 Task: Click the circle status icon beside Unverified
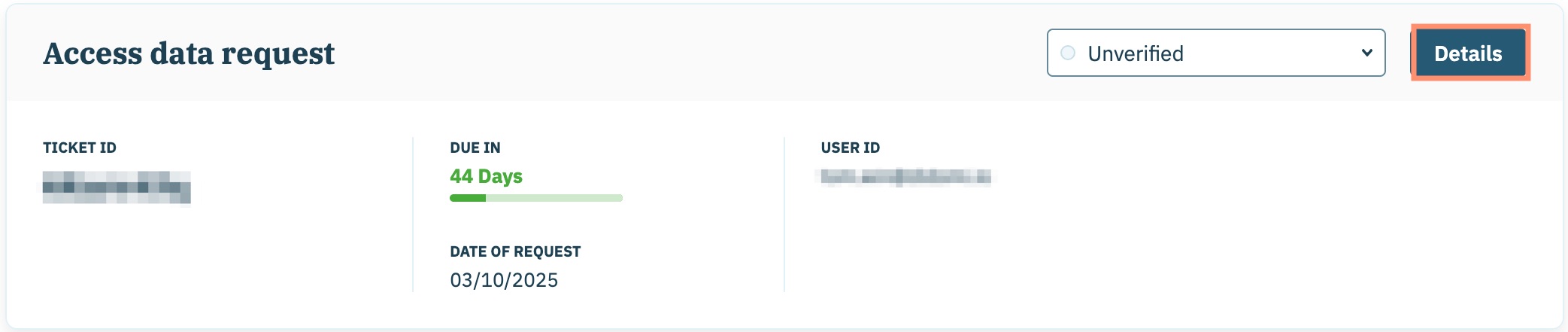click(1068, 53)
